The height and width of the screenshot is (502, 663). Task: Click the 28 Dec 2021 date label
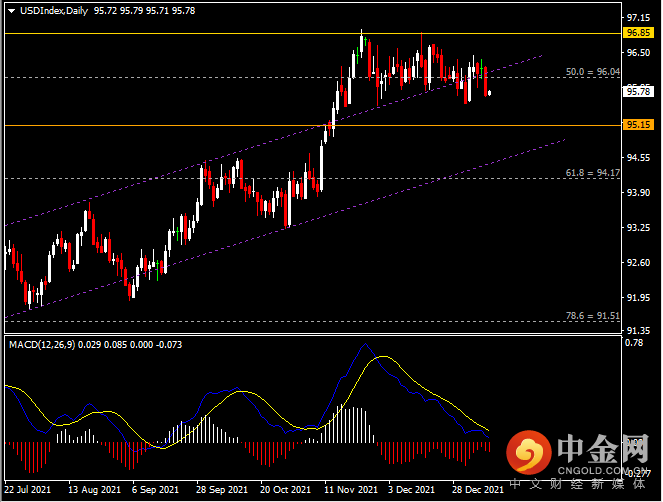pyautogui.click(x=478, y=490)
